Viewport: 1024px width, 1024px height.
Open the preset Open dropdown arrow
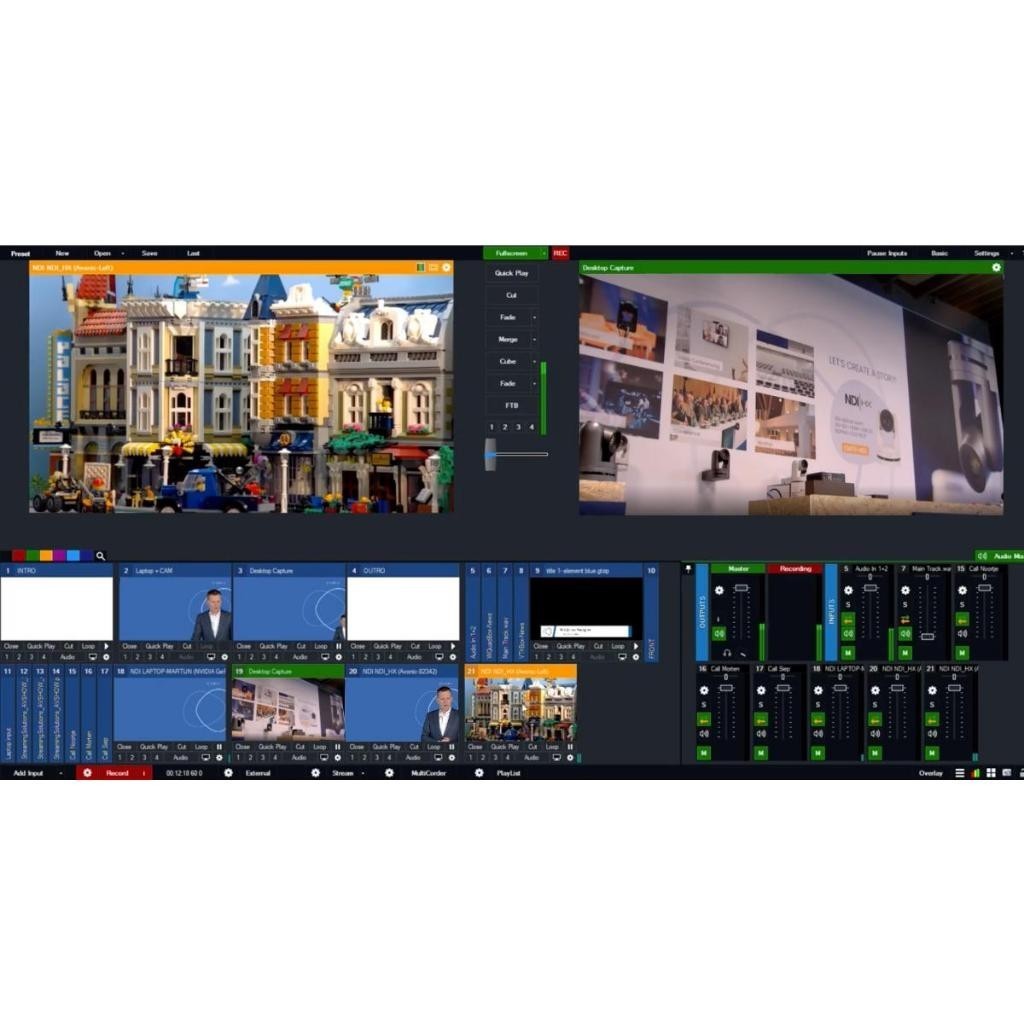[x=122, y=253]
